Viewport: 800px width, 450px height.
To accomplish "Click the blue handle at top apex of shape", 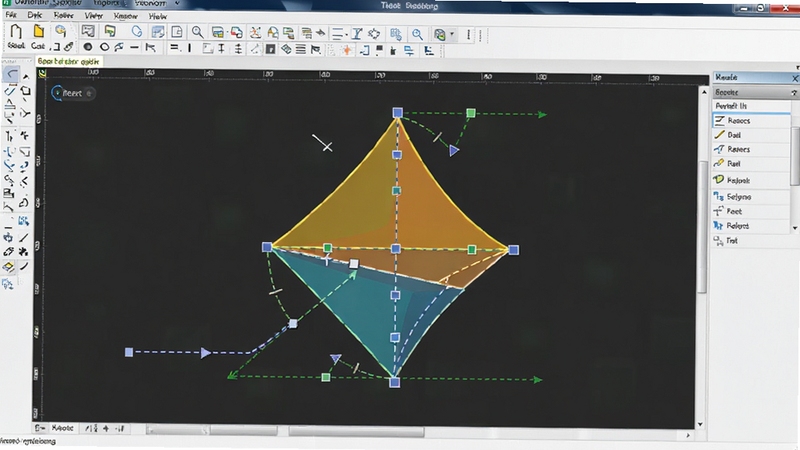I will (x=397, y=113).
